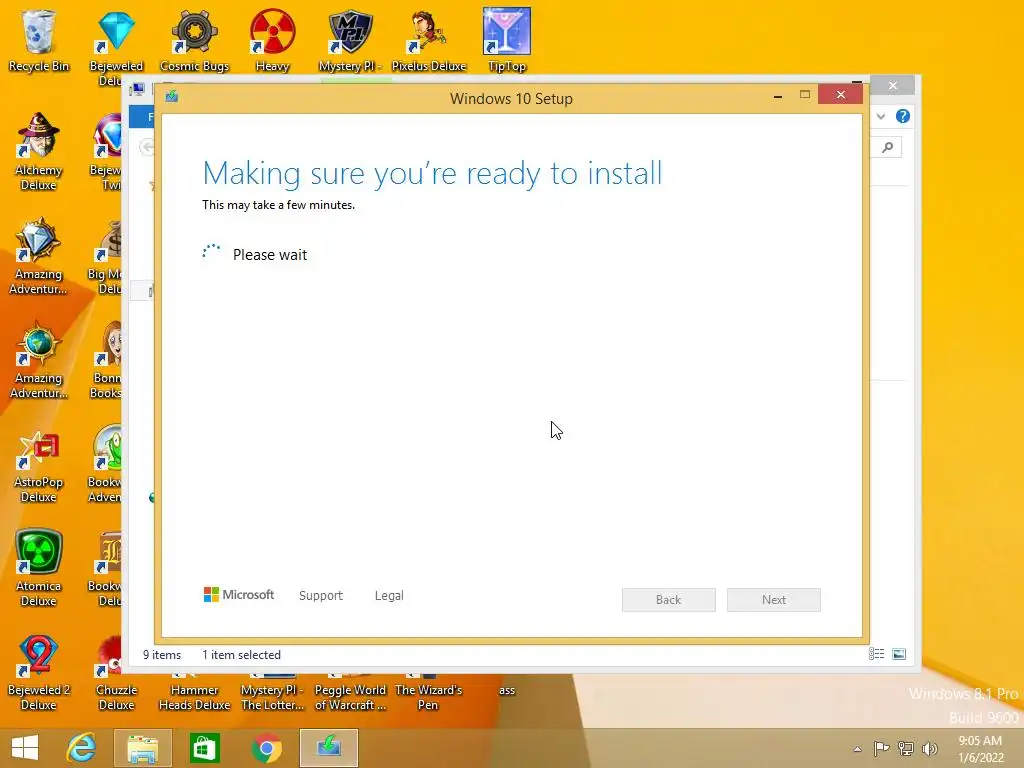
Task: Open File Explorer from the taskbar
Action: tap(143, 748)
